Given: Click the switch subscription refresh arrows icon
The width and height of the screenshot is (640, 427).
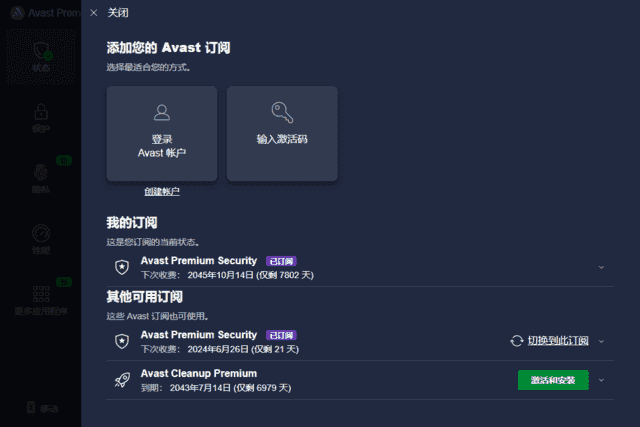Looking at the screenshot, I should (517, 341).
